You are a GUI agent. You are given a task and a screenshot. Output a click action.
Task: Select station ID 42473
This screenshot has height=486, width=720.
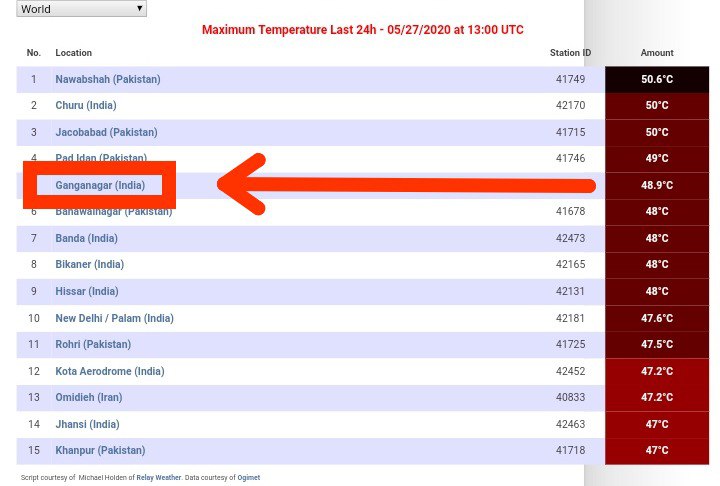point(570,238)
